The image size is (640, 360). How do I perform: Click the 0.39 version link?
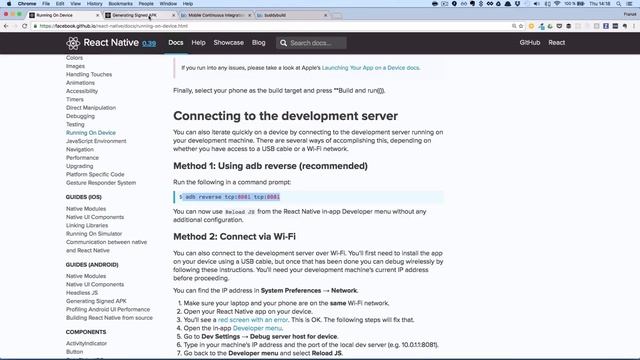pos(149,43)
